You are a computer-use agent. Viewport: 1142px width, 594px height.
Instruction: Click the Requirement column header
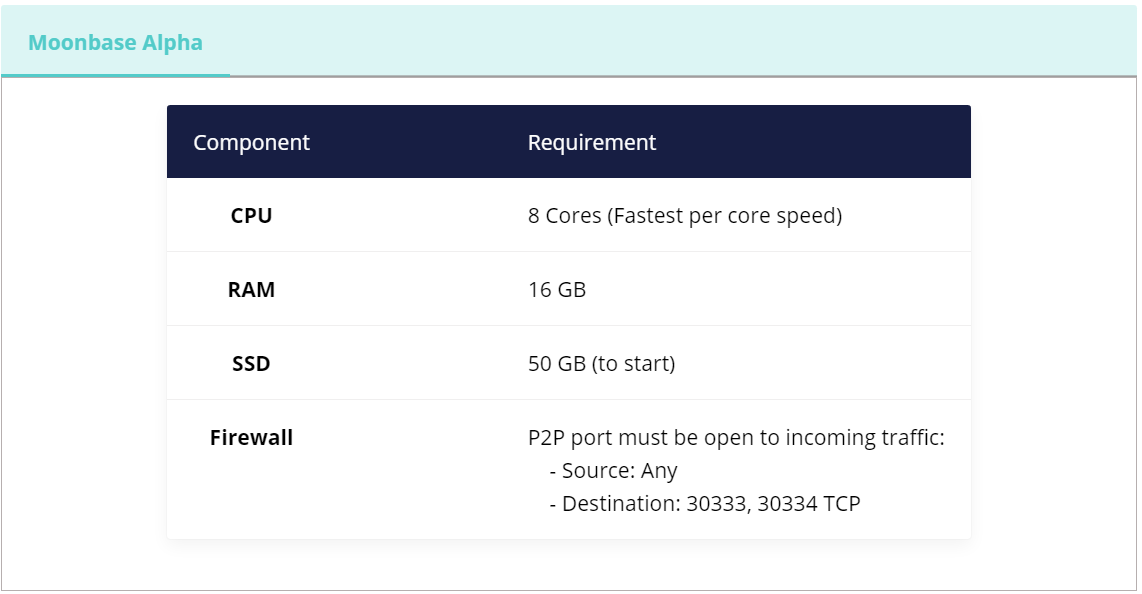point(591,142)
